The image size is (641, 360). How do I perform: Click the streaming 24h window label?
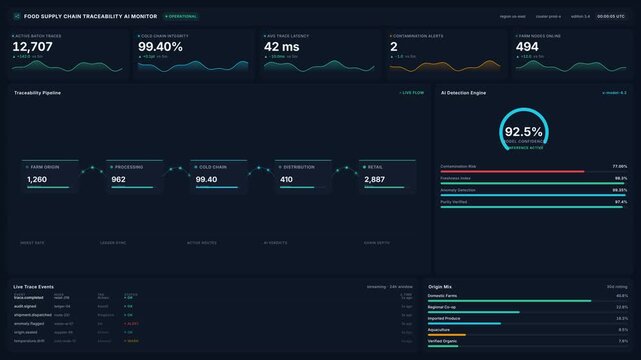pos(390,287)
